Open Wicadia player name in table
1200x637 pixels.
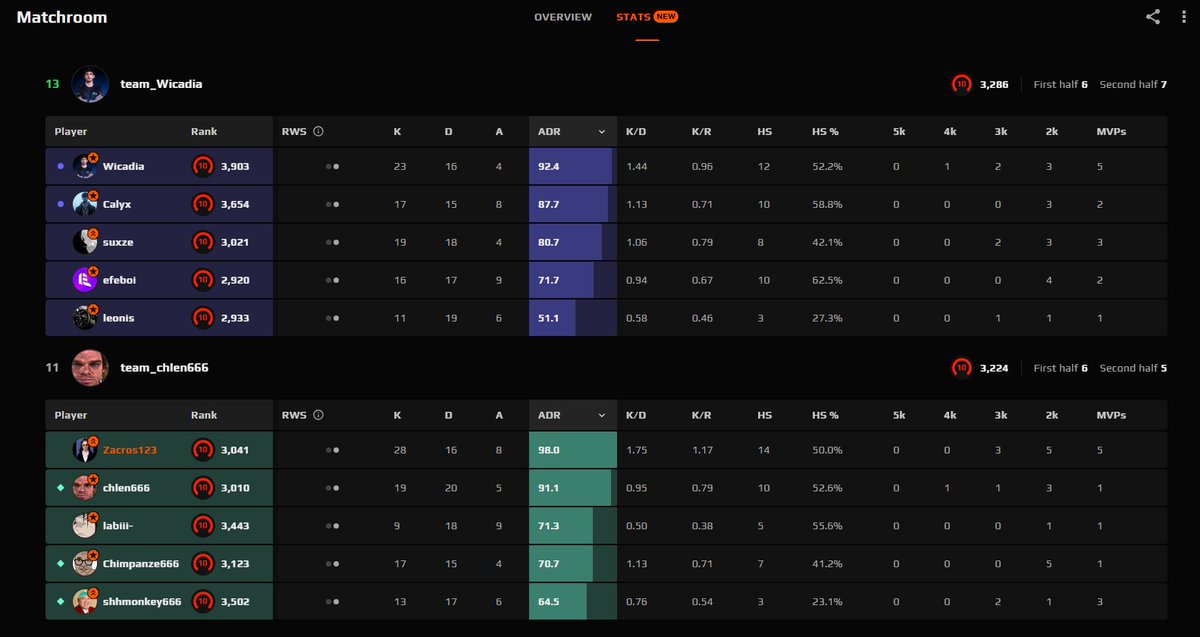[x=123, y=166]
